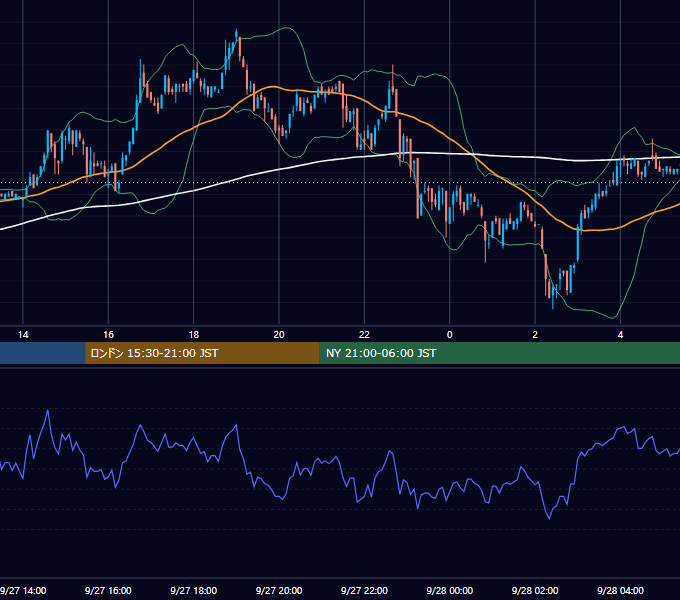
Task: Click the 16 hour label on the price chart axis
Action: tap(108, 335)
